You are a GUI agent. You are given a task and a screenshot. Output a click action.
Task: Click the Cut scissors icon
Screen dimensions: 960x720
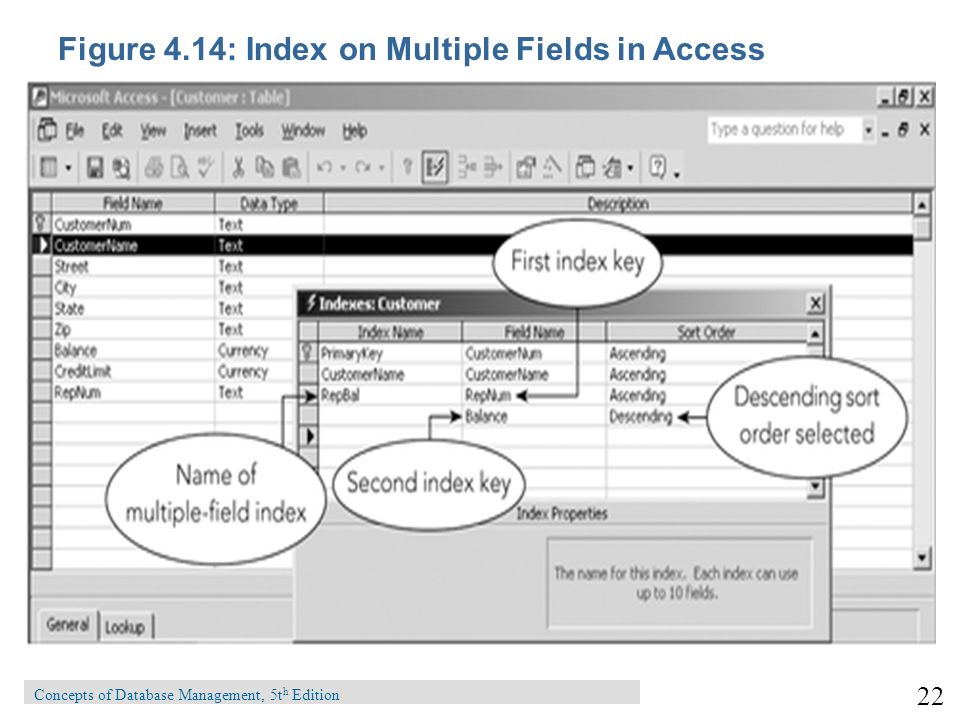(x=238, y=167)
